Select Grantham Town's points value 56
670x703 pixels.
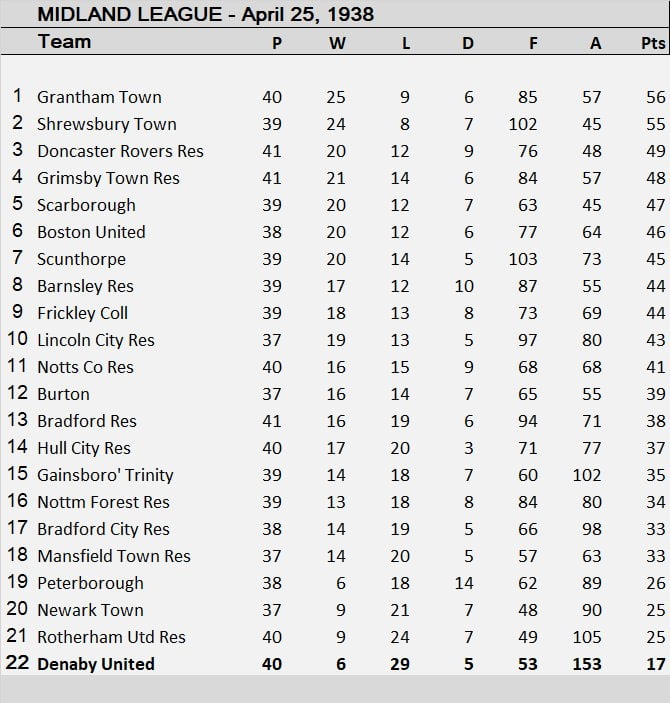pyautogui.click(x=655, y=97)
